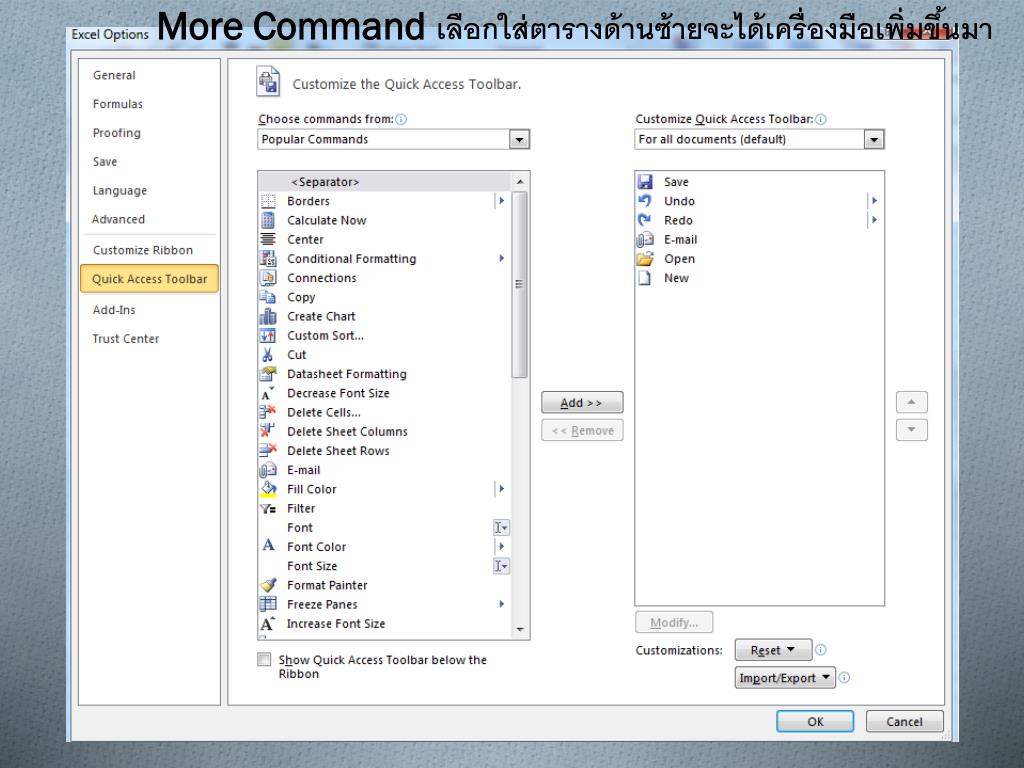Click the Undo arrow icon in toolbar list
1024x768 pixels.
(645, 201)
